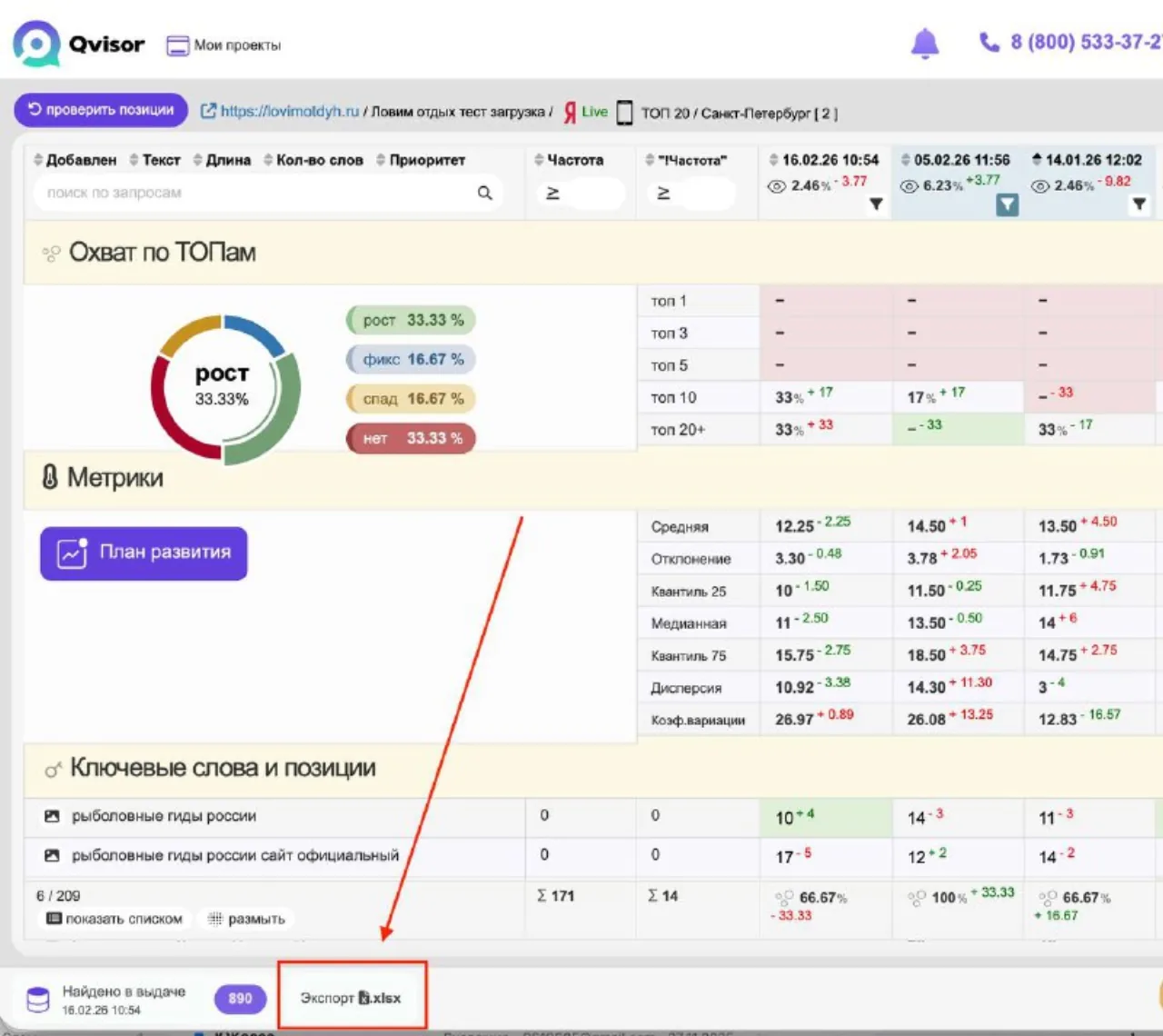Sort by the Частота column header

point(569,160)
